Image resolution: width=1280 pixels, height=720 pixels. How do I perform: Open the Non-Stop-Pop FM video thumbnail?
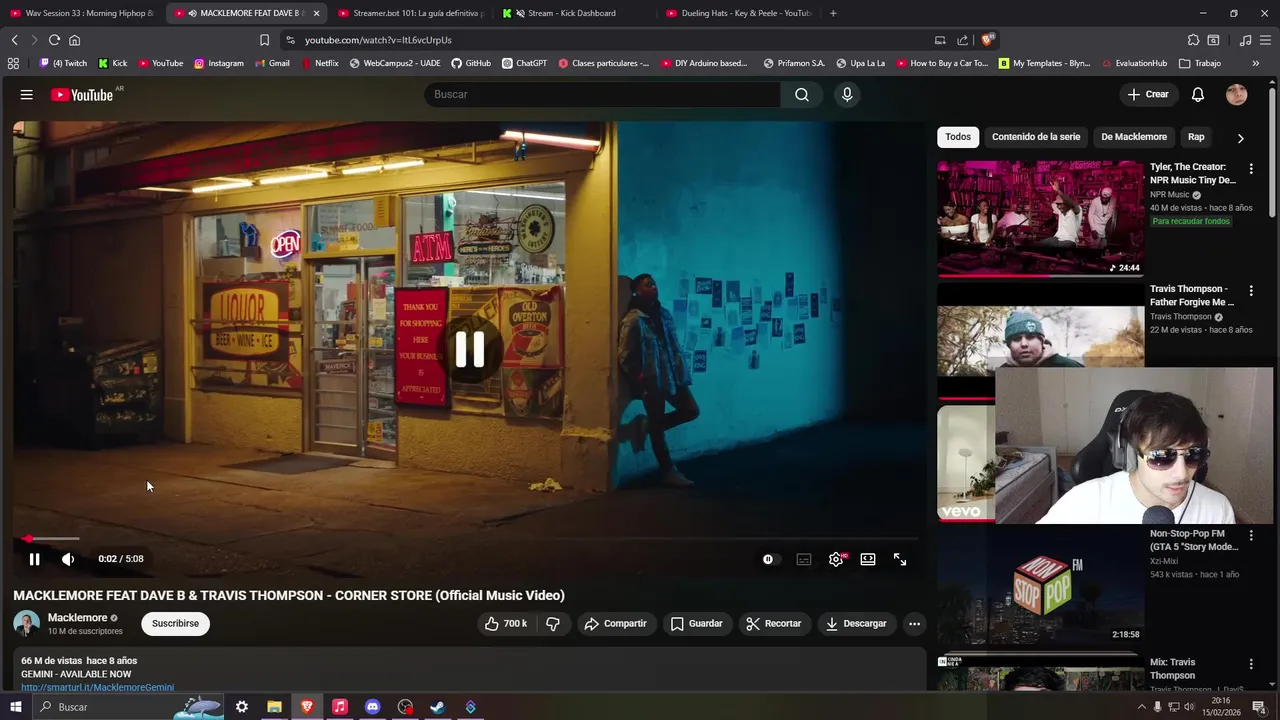click(1040, 584)
